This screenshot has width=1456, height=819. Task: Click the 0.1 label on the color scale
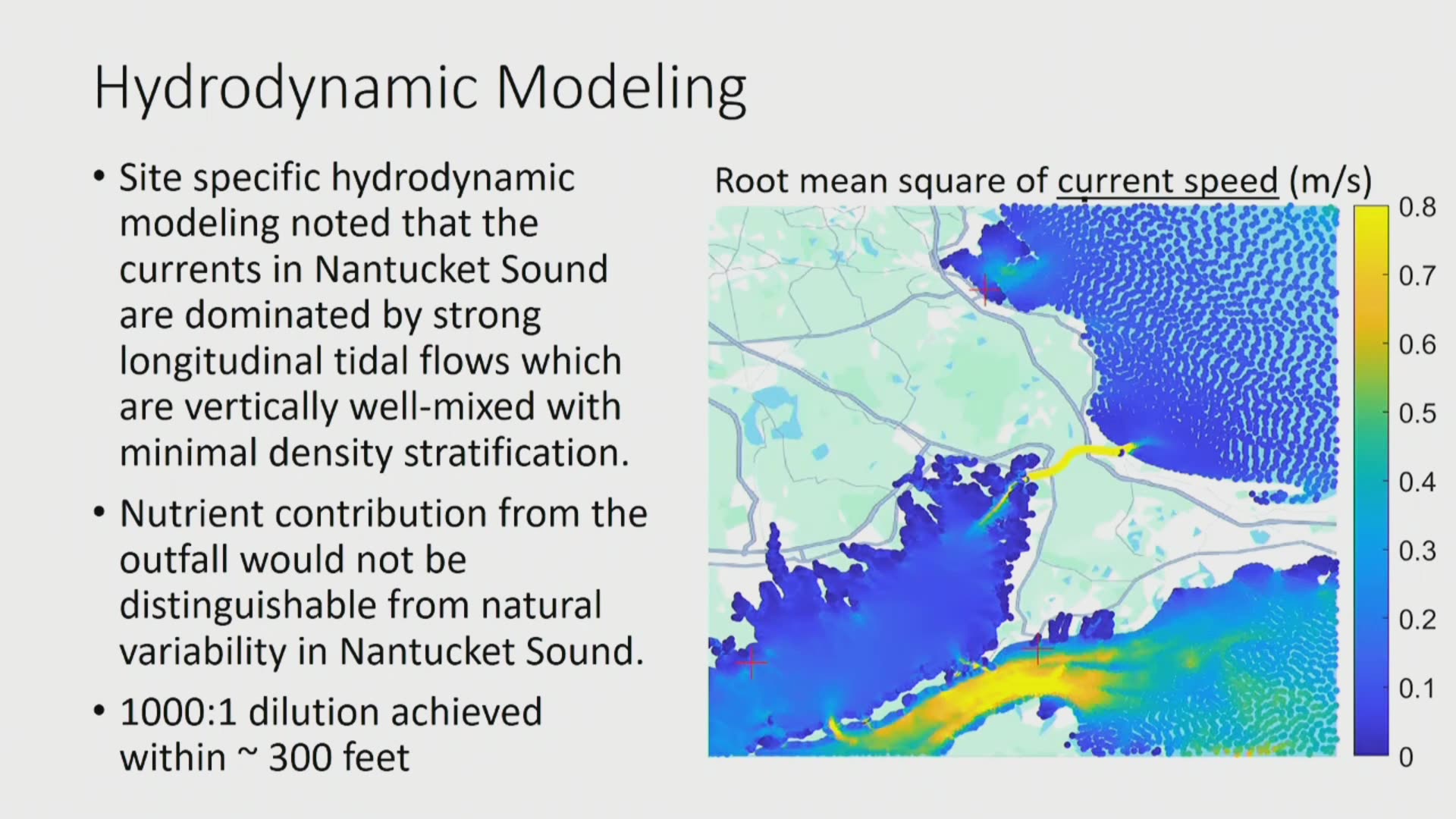[x=1417, y=689]
